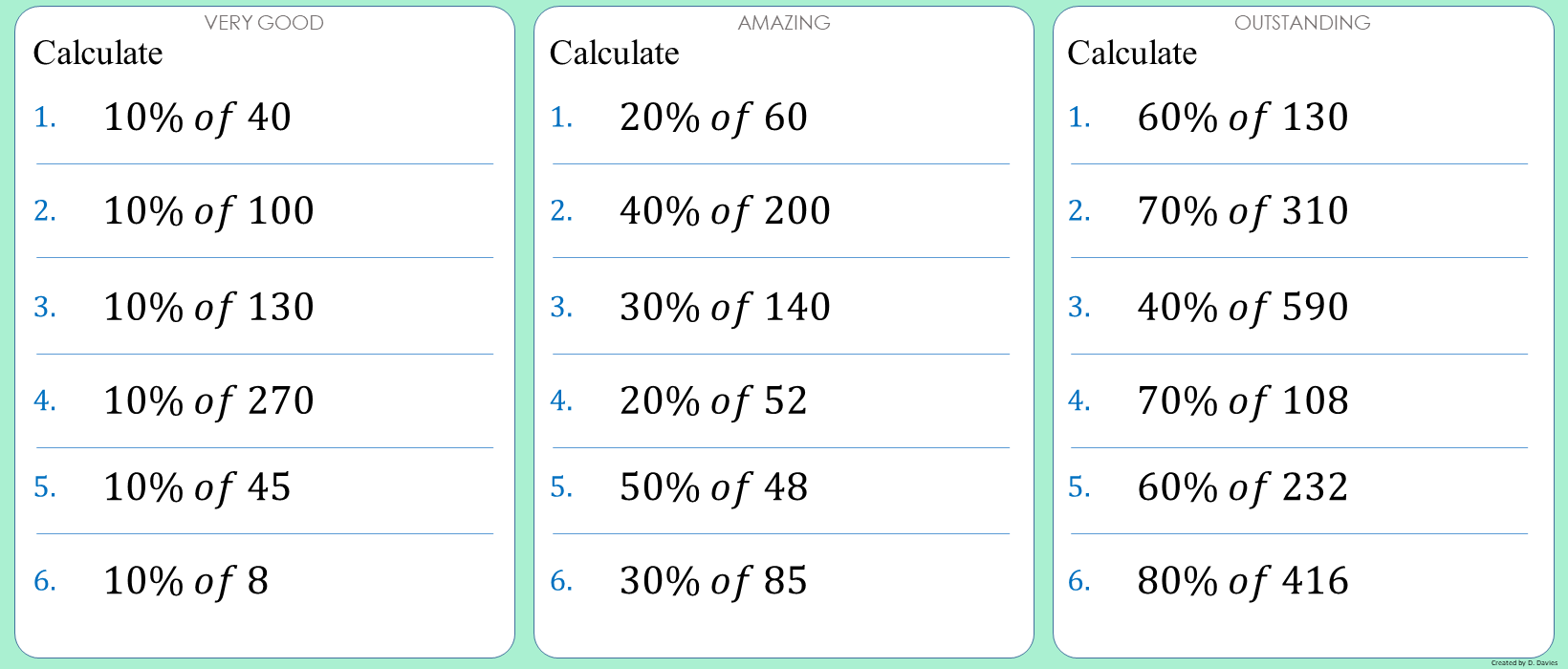Viewport: 1568px width, 669px height.
Task: Click the AMAZING heading
Action: [x=783, y=23]
